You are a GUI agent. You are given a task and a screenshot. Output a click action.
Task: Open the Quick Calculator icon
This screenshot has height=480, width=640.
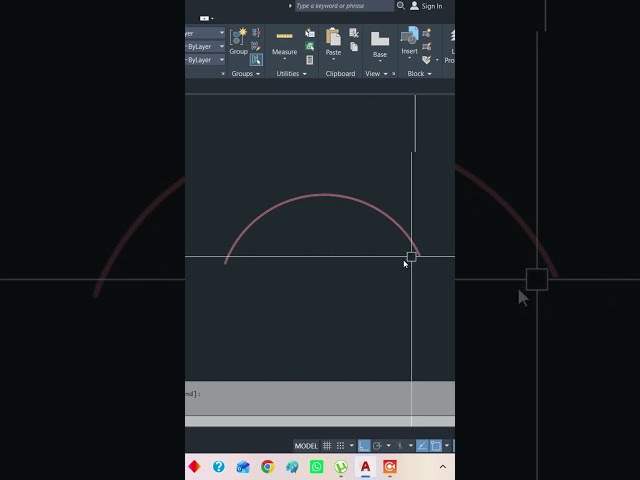click(310, 60)
